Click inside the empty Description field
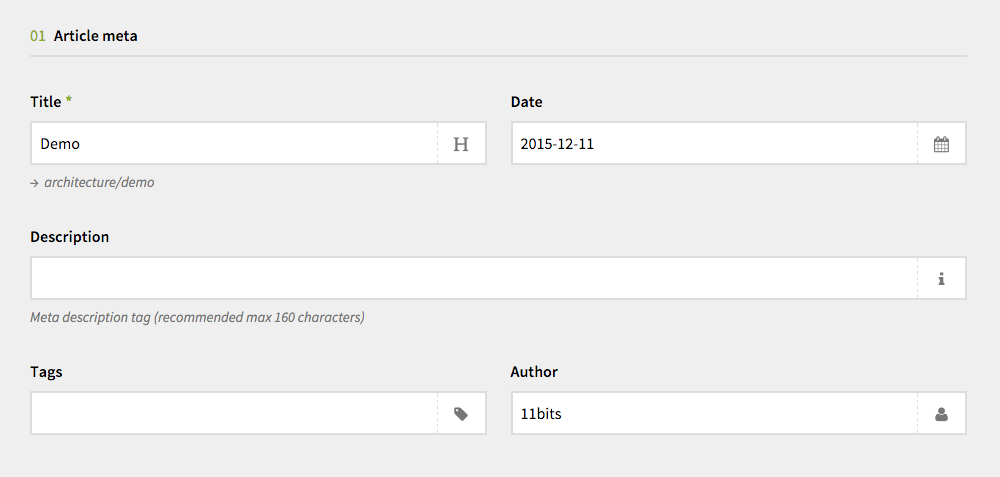 point(474,278)
